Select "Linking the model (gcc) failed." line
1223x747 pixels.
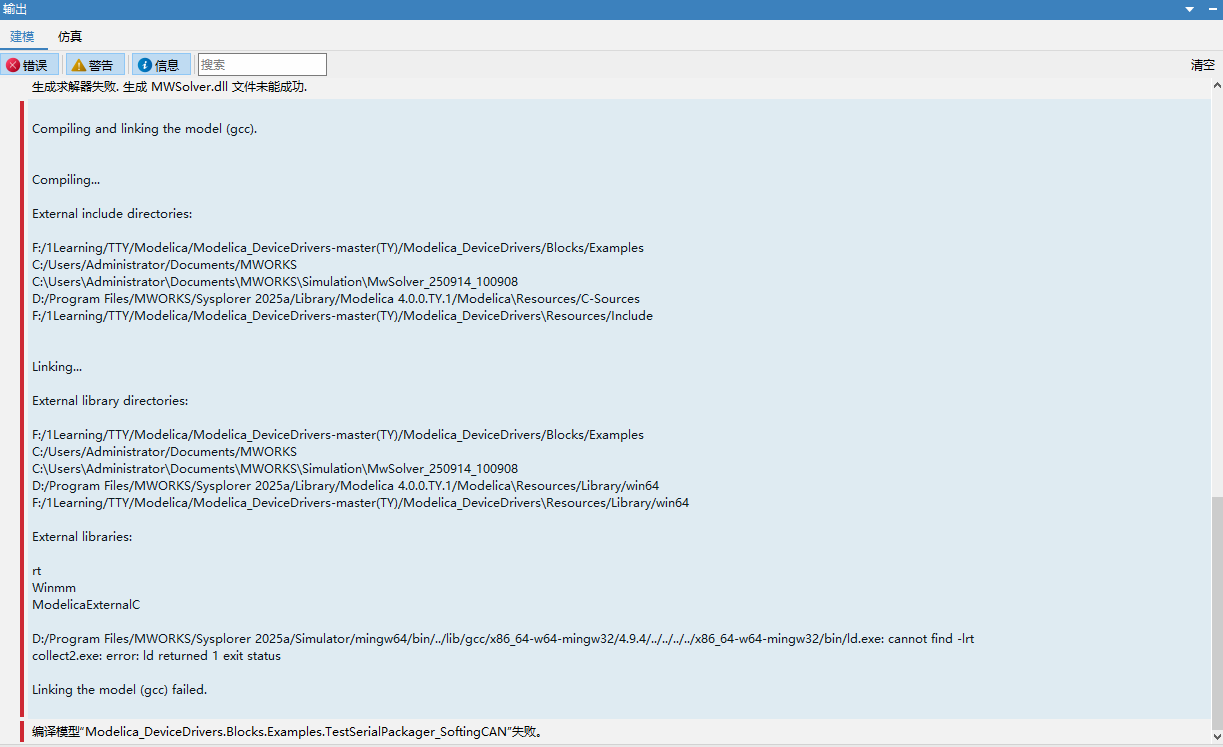[x=119, y=690]
